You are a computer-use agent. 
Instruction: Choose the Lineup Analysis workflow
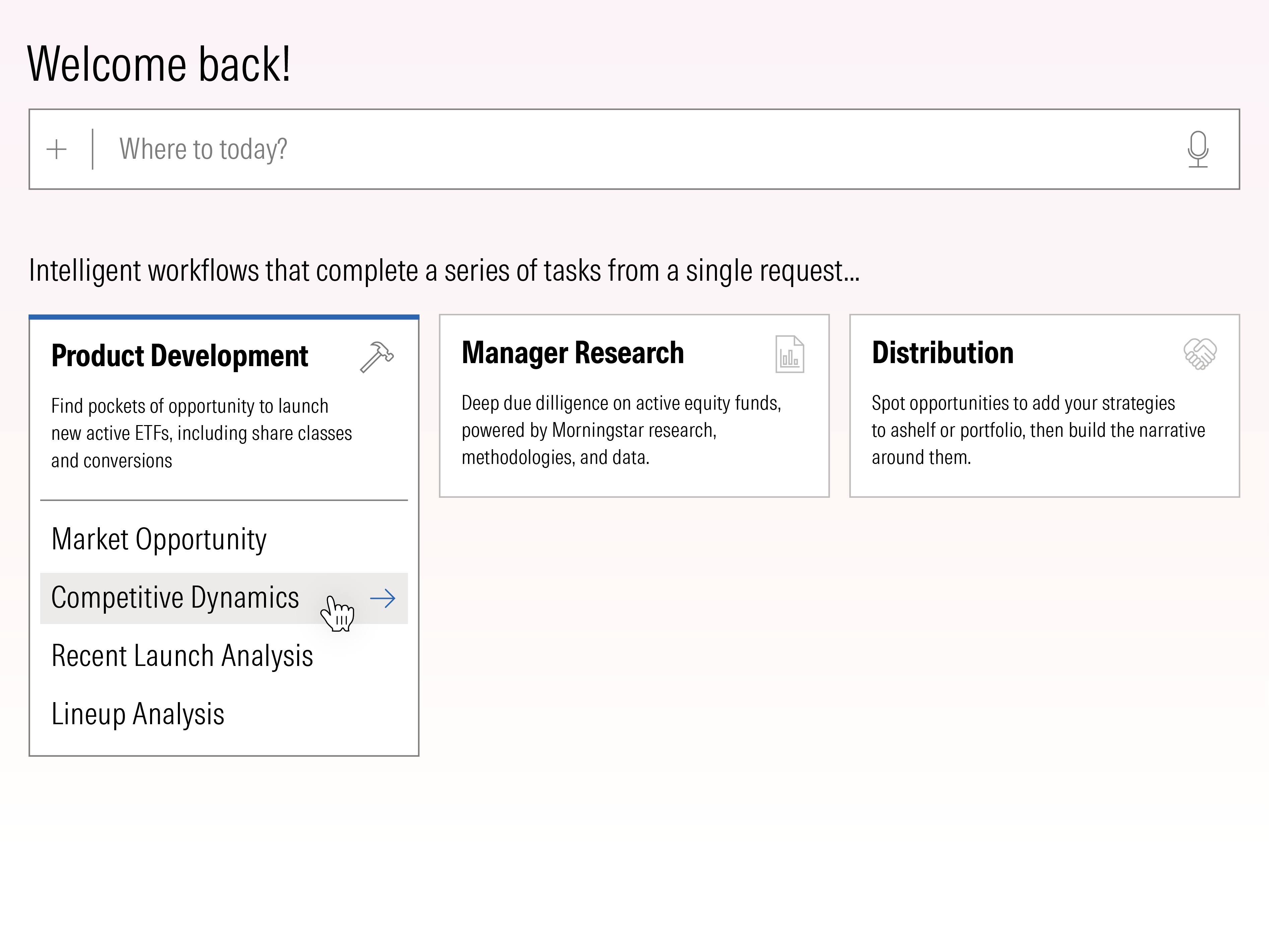pos(224,714)
